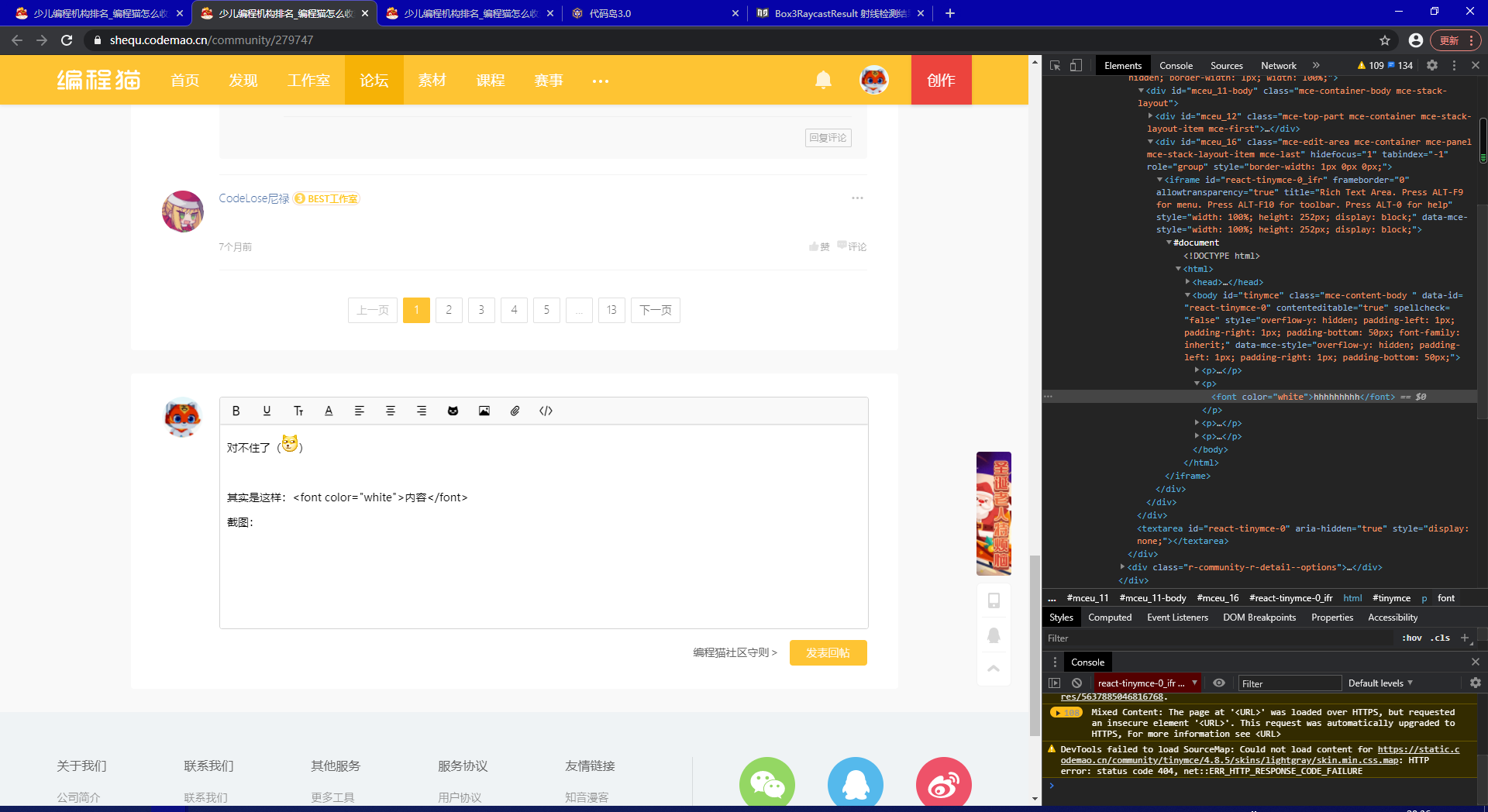Viewport: 1488px width, 812px height.
Task: Open DOM Breakpoints tab
Action: [1259, 618]
